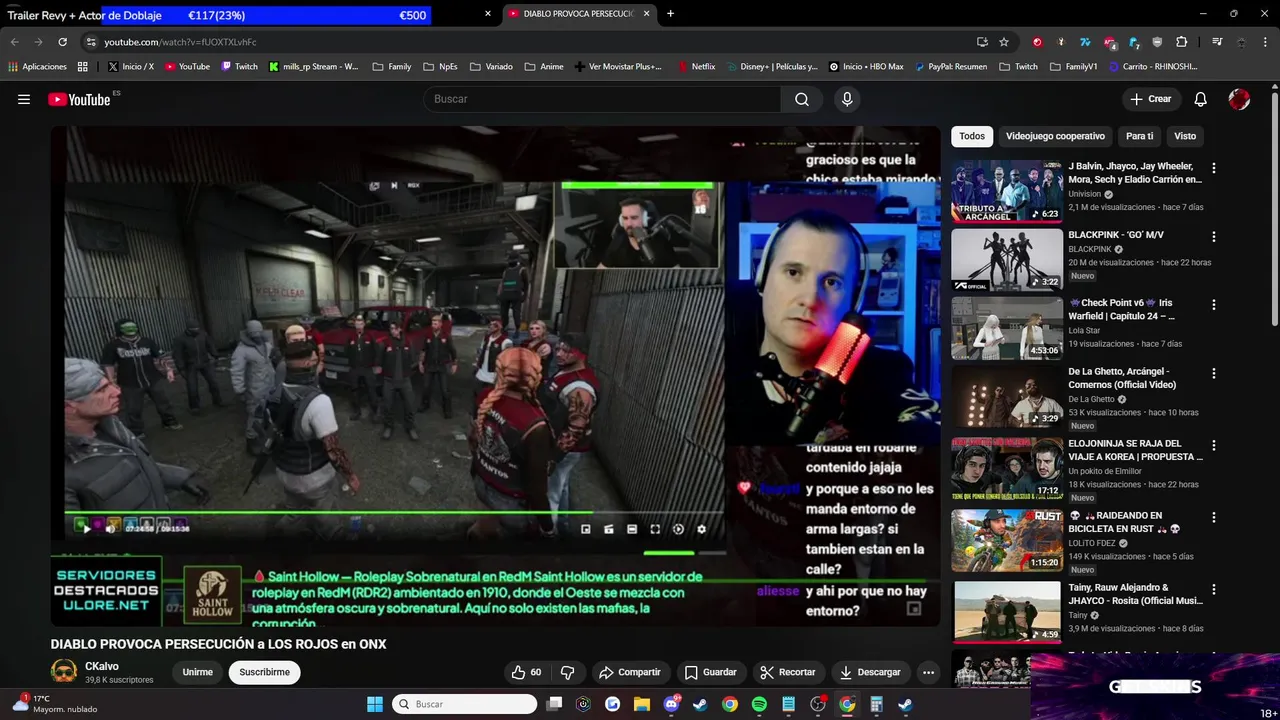
Task: Open the Crear dropdown button
Action: coord(1150,99)
